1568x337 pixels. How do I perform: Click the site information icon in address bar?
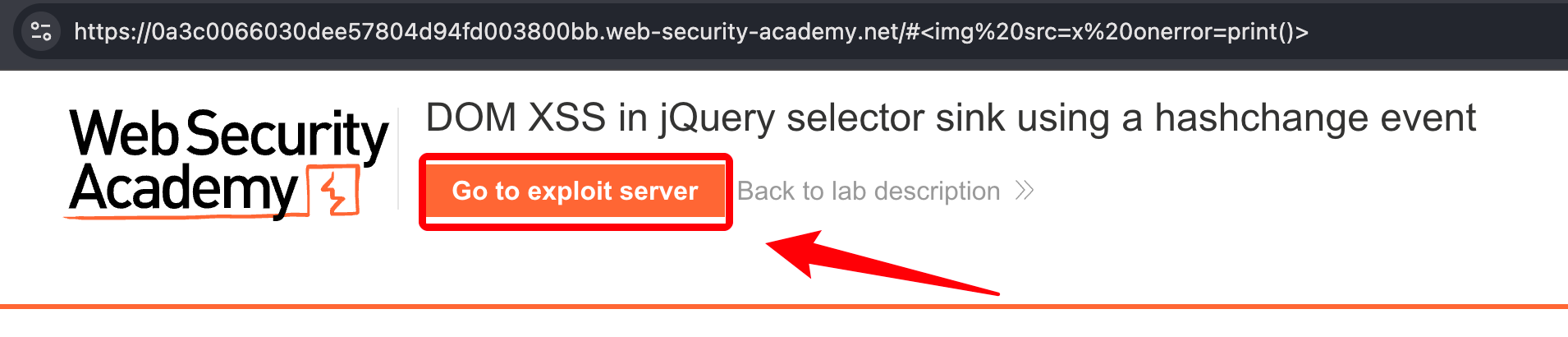[40, 31]
